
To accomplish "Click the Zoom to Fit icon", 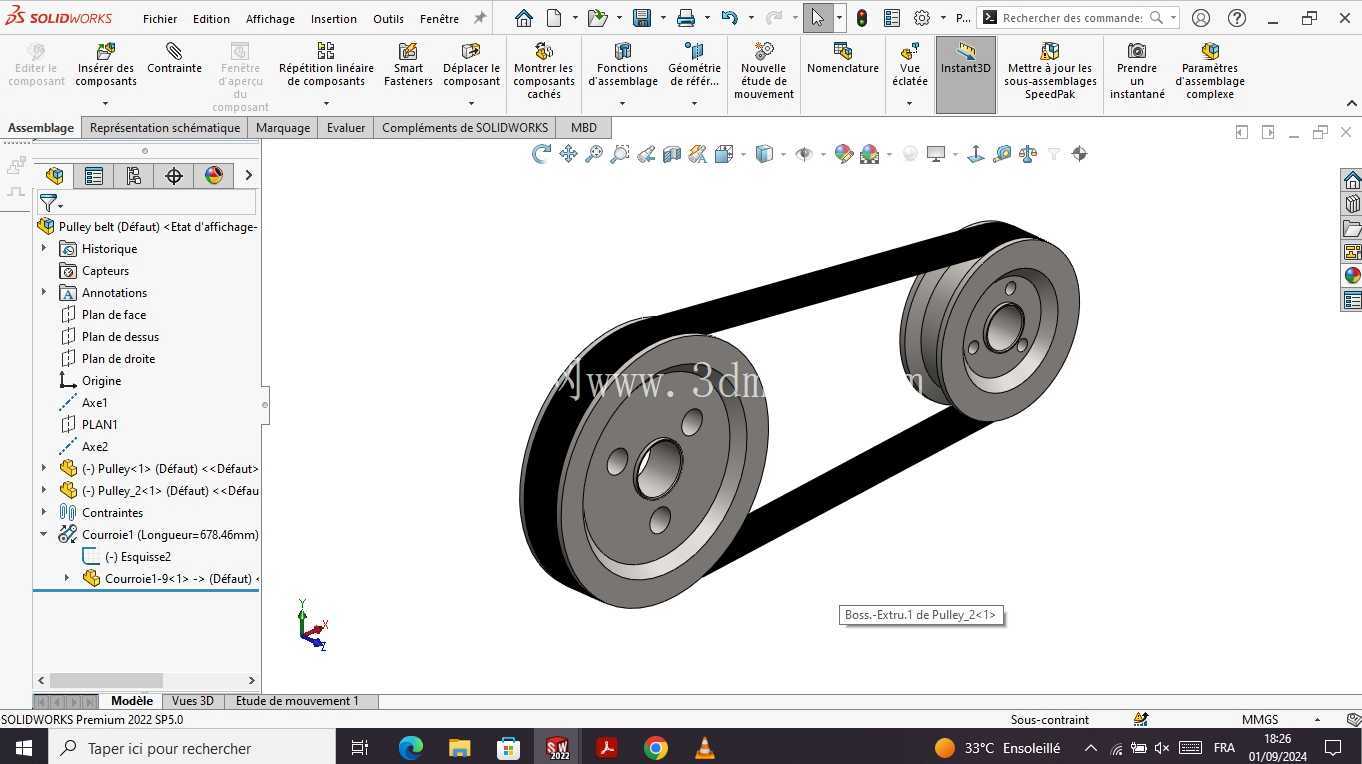I will coord(594,154).
